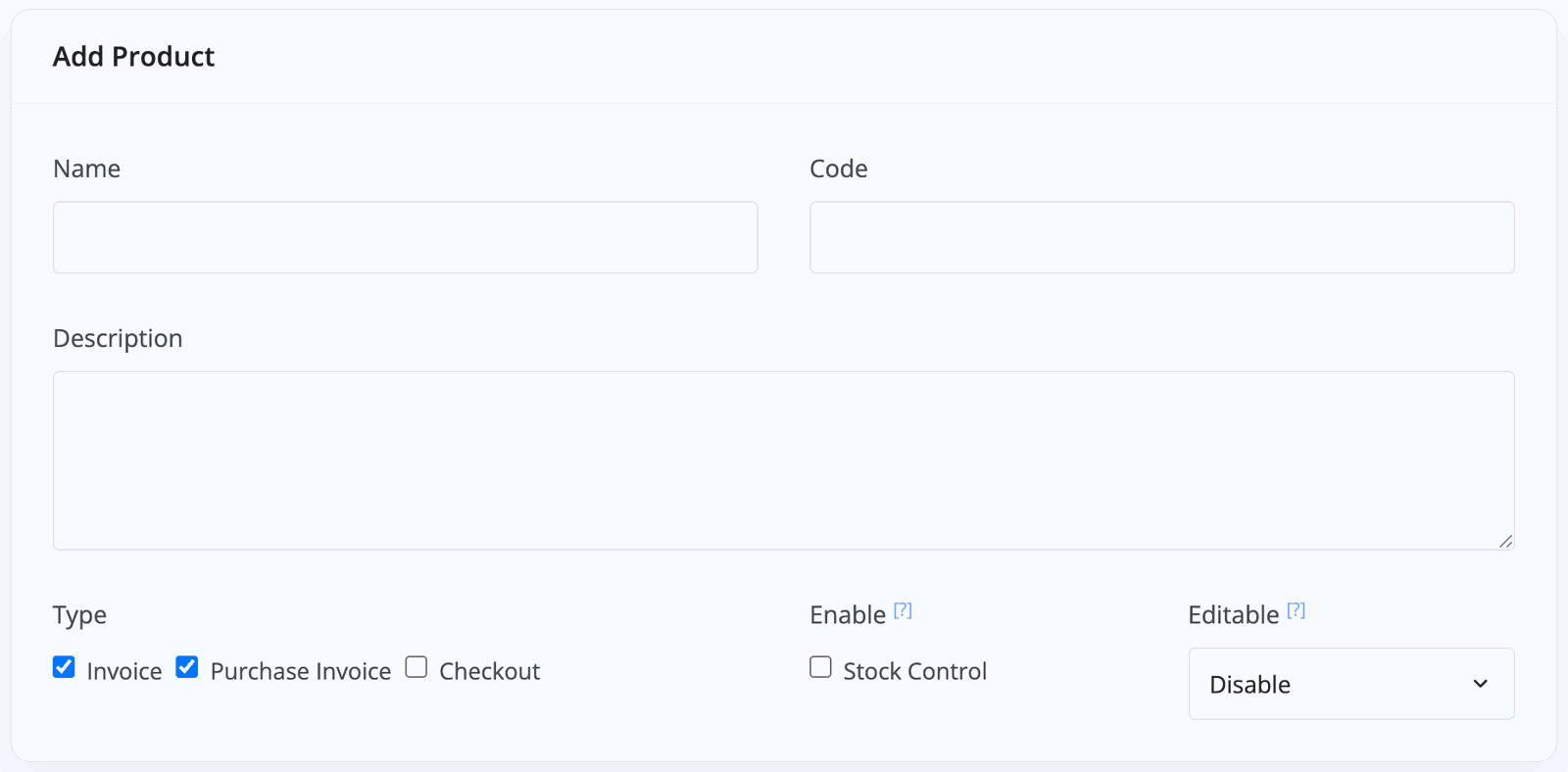
Task: Open the Enable help tooltip icon
Action: tap(903, 610)
